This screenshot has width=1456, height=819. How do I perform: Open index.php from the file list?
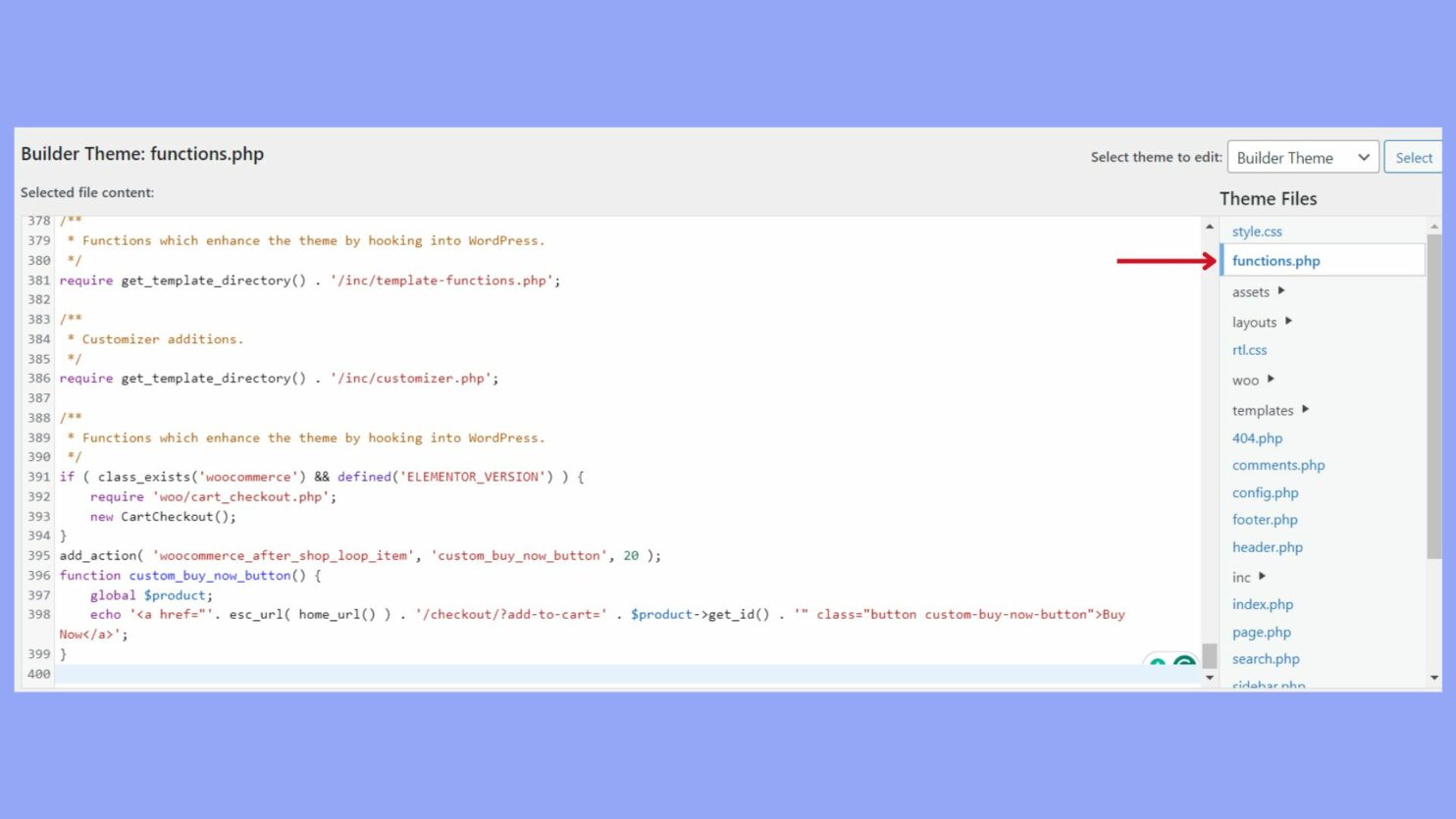click(1263, 604)
